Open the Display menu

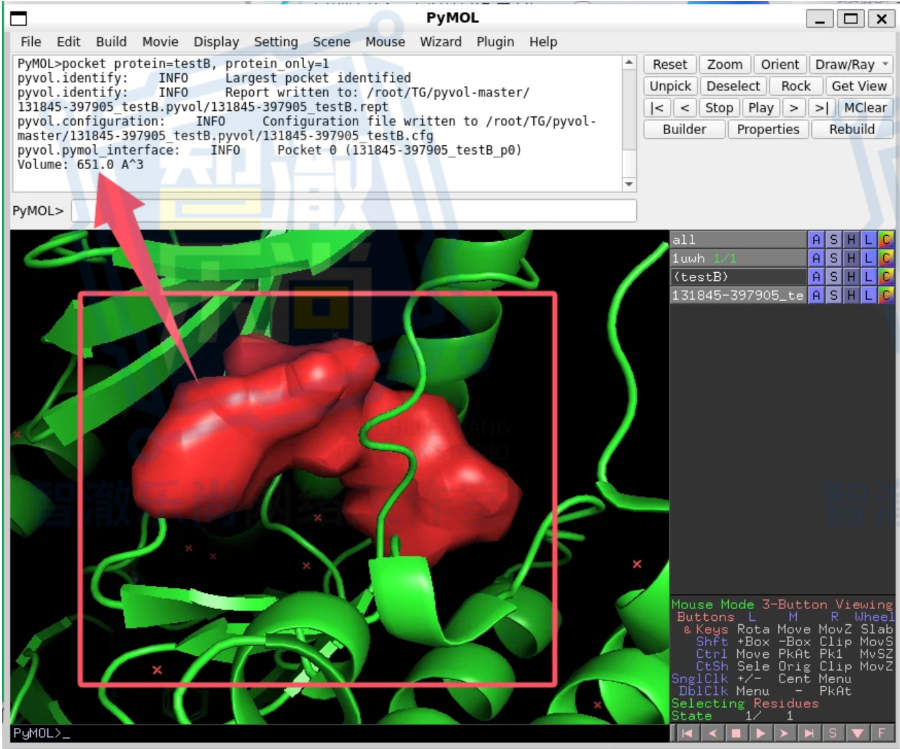tap(216, 42)
